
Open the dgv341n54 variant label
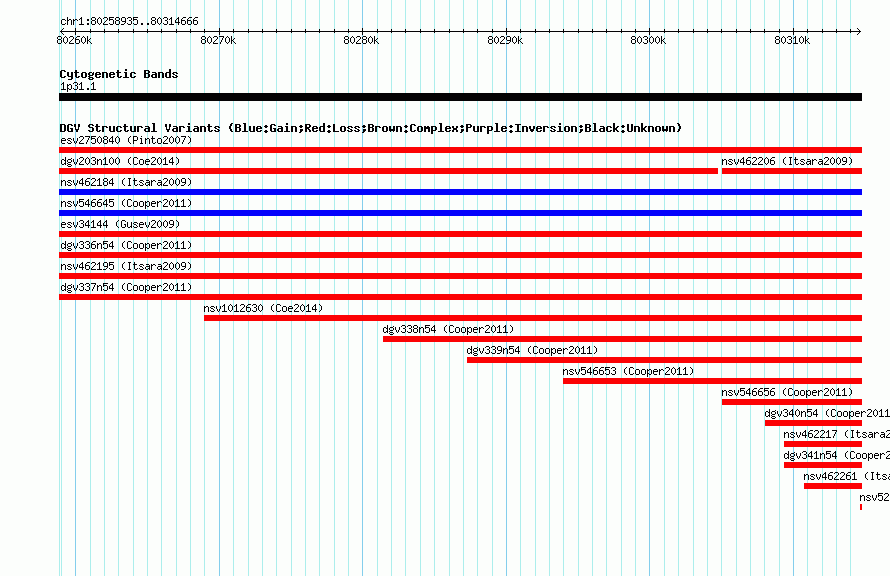coord(837,455)
